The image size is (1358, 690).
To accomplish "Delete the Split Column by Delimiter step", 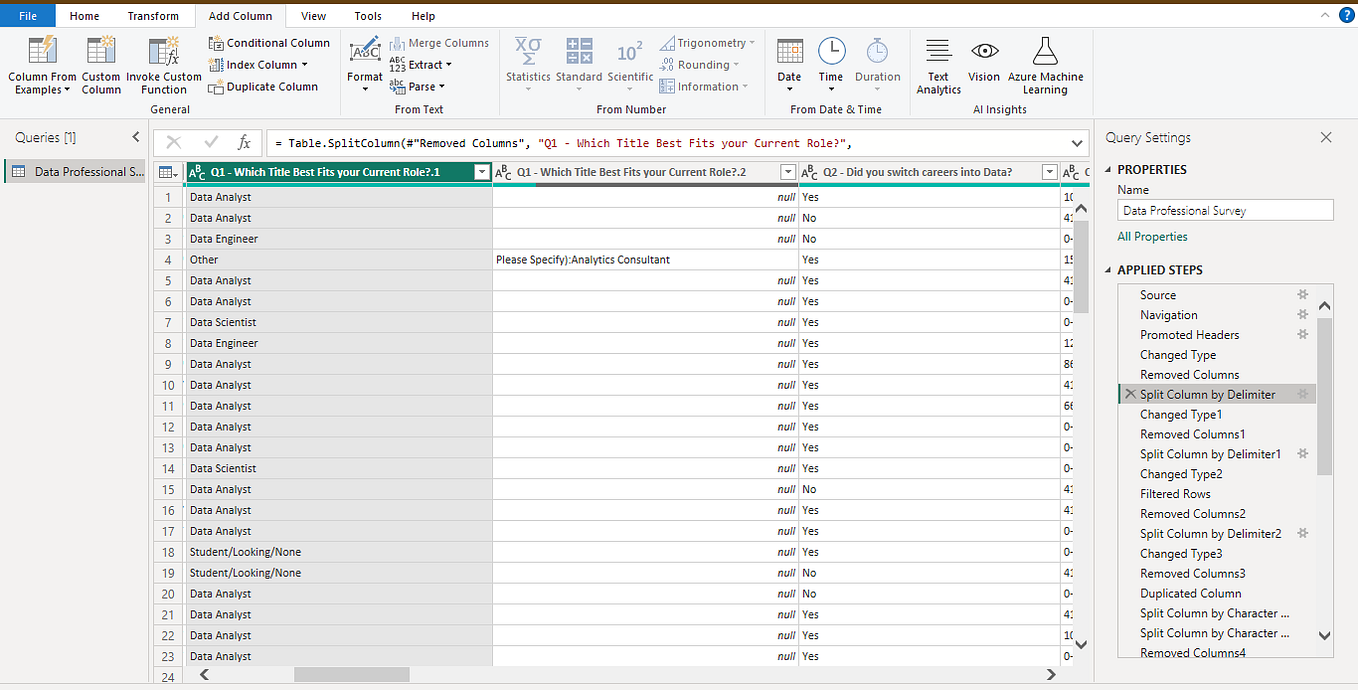I will click(x=1130, y=393).
